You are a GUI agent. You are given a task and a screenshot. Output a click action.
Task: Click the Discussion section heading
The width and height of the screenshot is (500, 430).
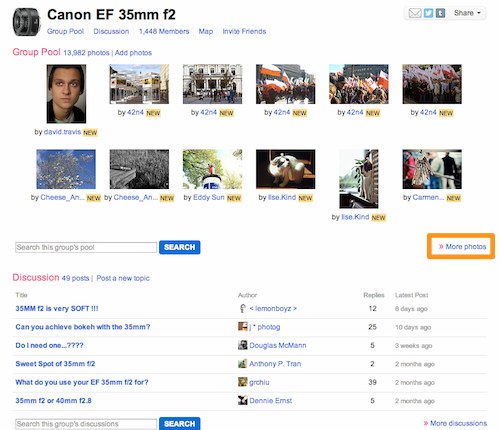(x=36, y=277)
